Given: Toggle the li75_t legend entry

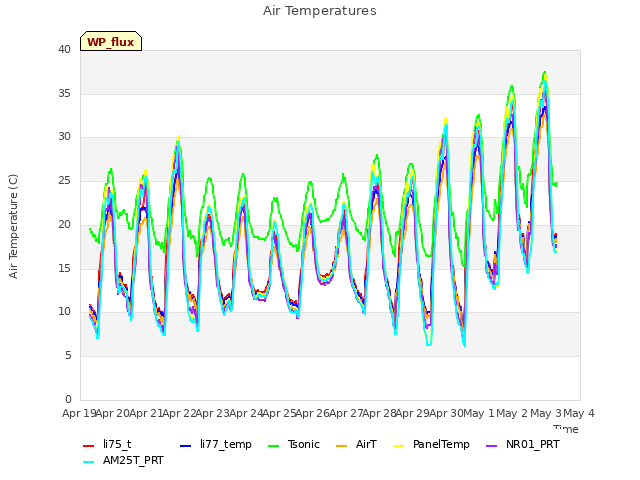Looking at the screenshot, I should (x=107, y=444).
